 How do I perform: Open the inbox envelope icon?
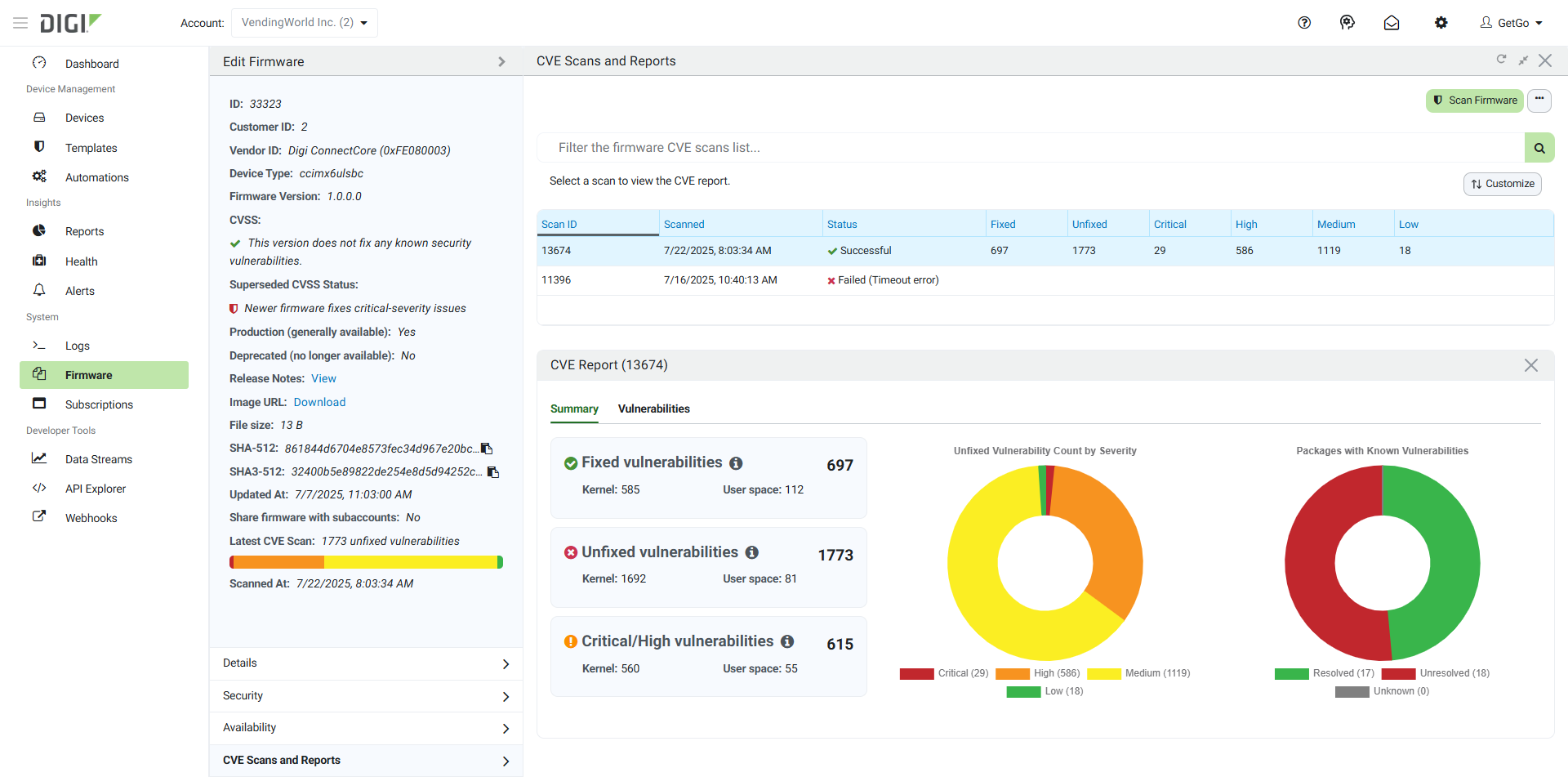pyautogui.click(x=1392, y=23)
